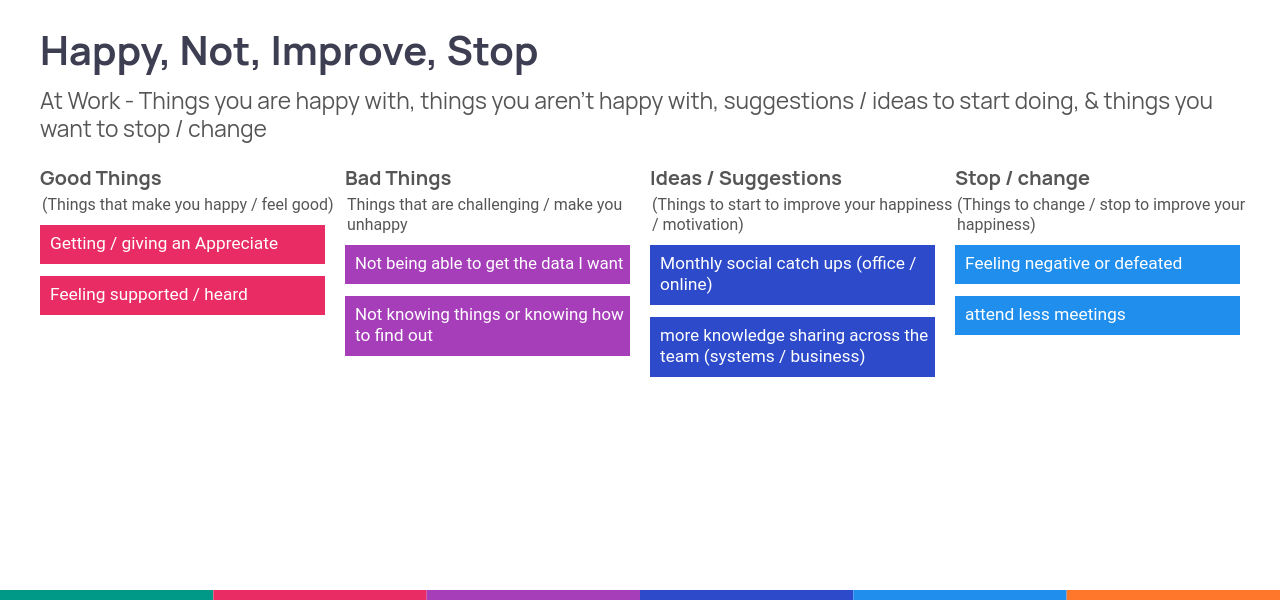The height and width of the screenshot is (600, 1280).
Task: Click the orange color bar segment
Action: (1173, 595)
